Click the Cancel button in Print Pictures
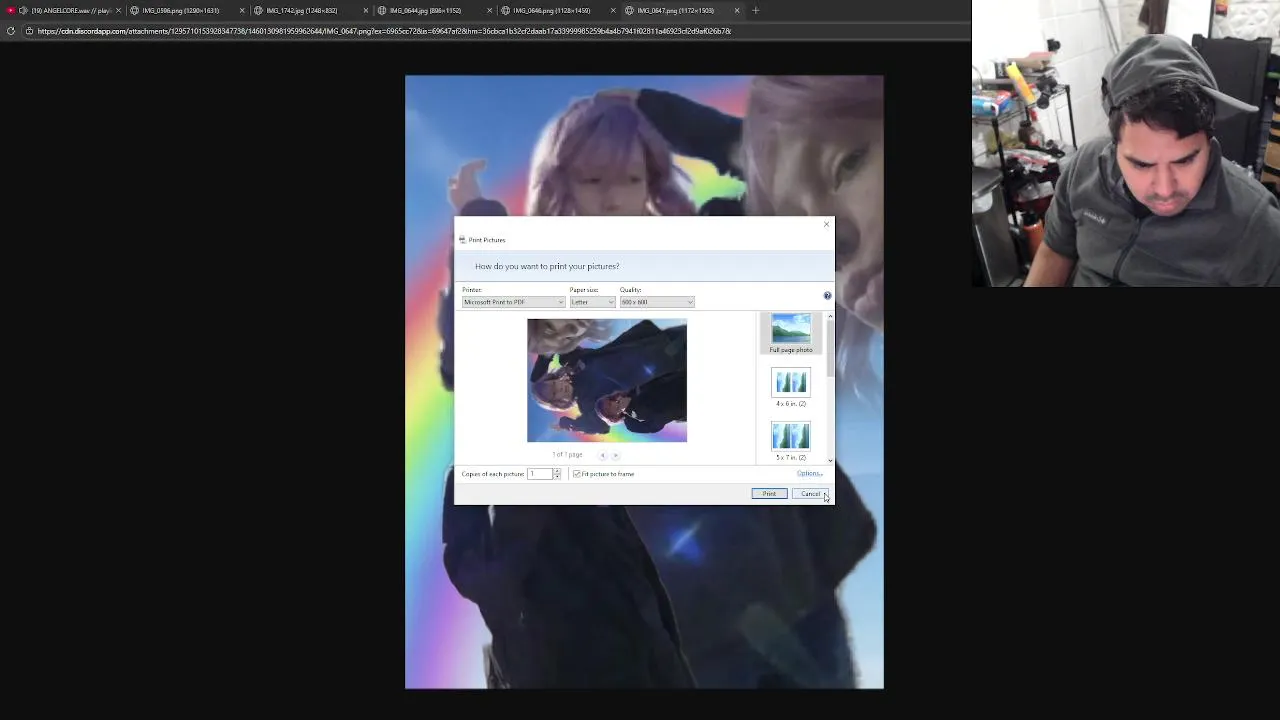This screenshot has height=720, width=1280. [810, 494]
